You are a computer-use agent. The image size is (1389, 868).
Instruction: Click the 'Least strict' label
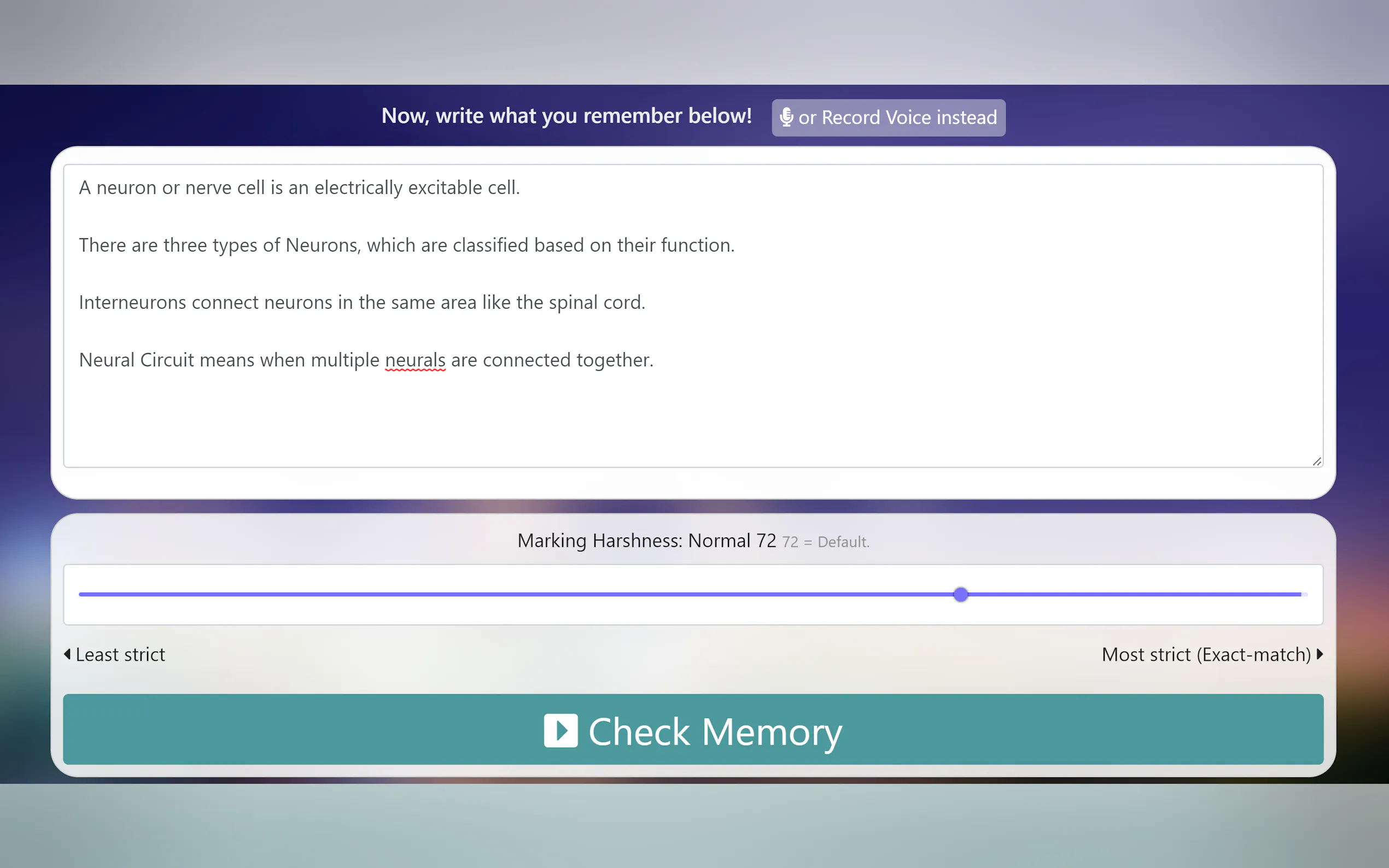tap(120, 654)
